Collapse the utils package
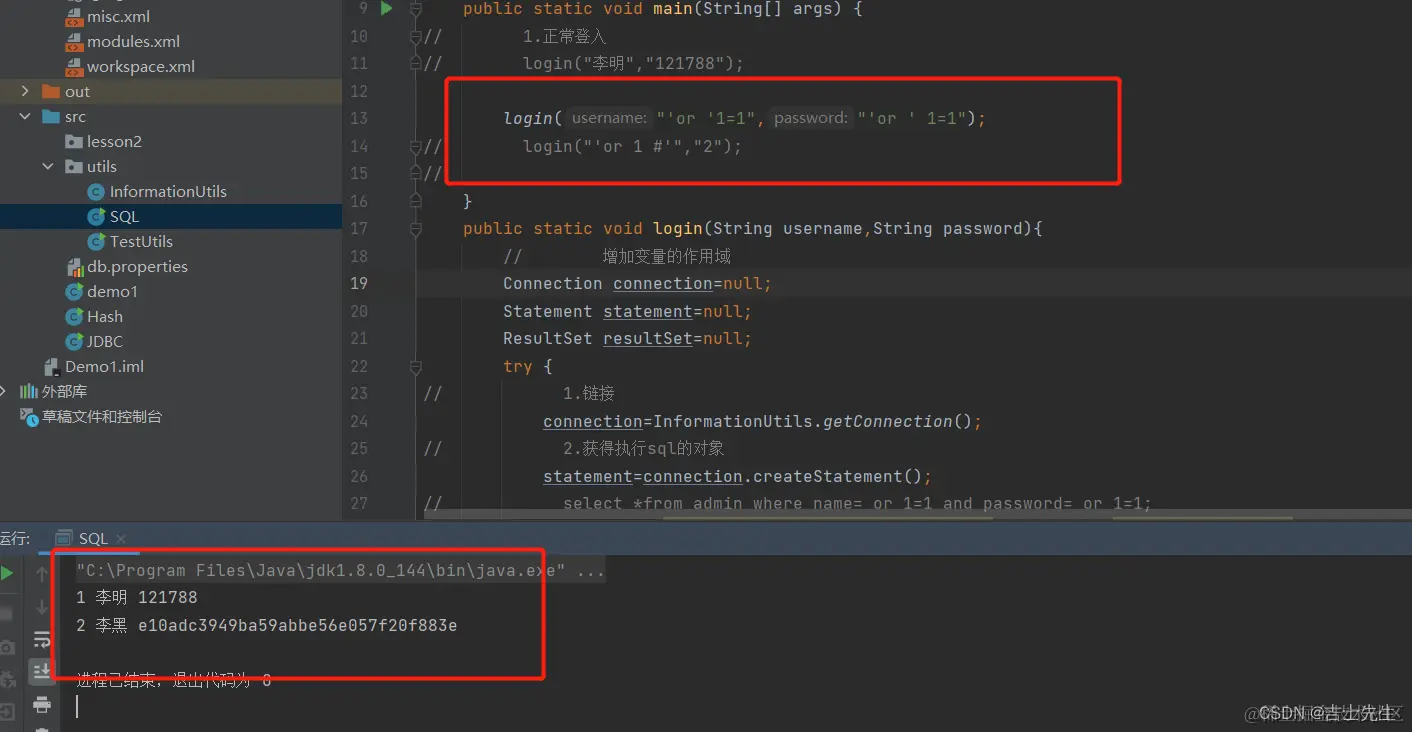This screenshot has width=1412, height=732. click(48, 166)
